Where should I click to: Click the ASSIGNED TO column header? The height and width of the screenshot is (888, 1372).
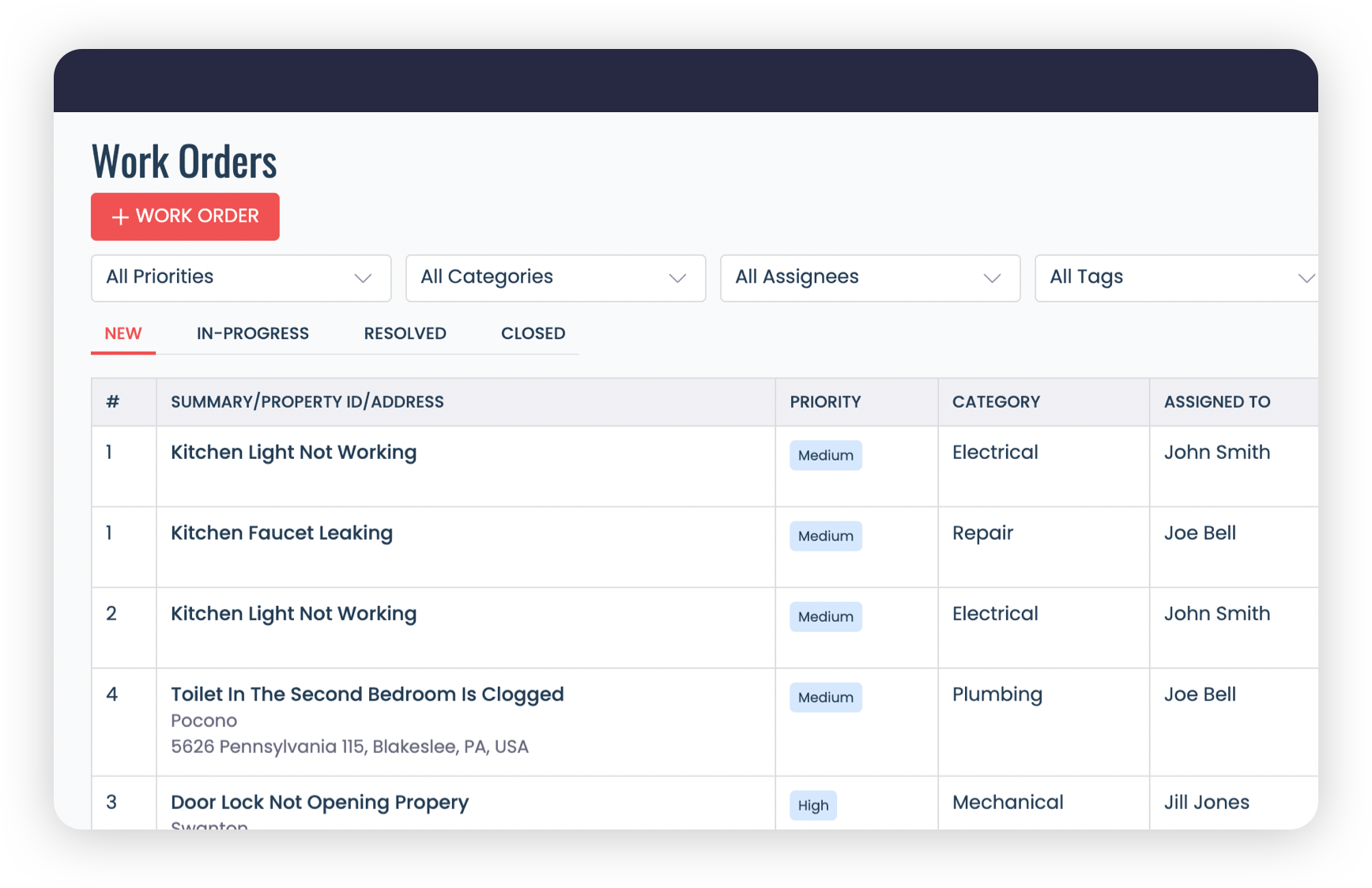click(1216, 402)
